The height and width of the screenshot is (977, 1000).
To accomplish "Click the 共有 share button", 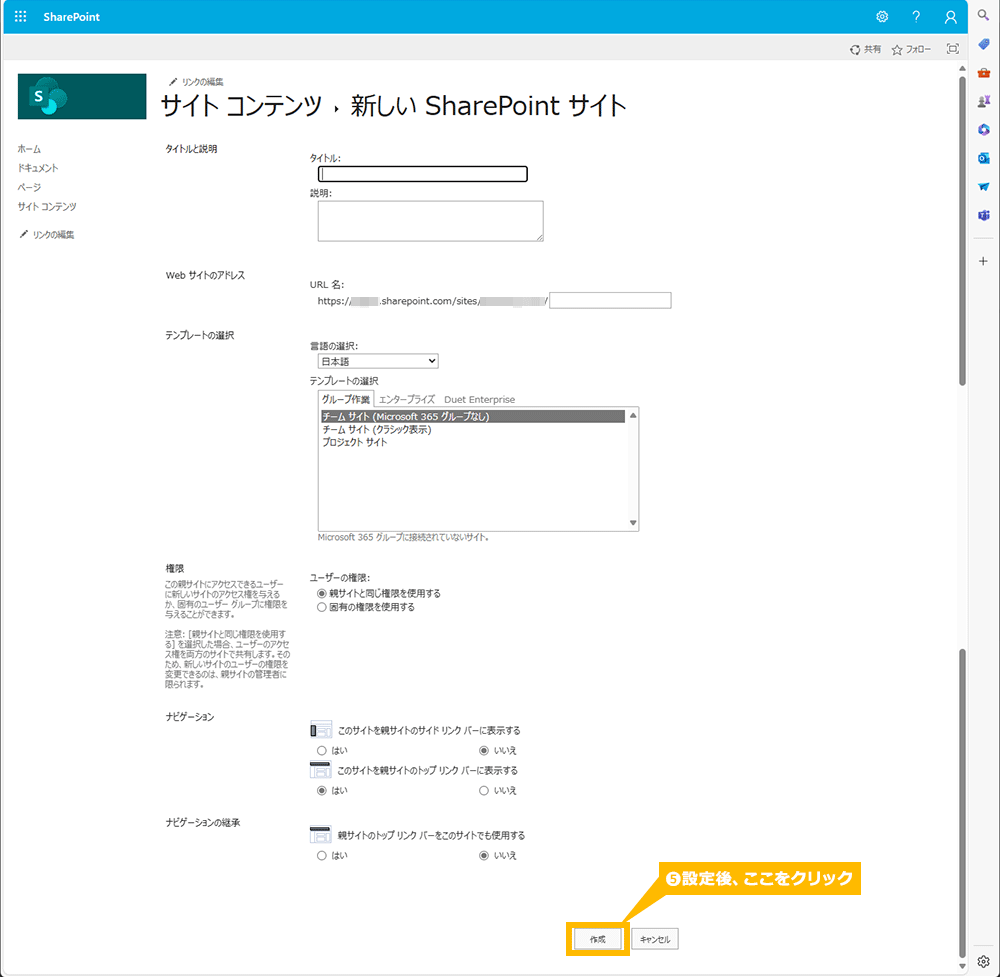I will click(x=865, y=49).
